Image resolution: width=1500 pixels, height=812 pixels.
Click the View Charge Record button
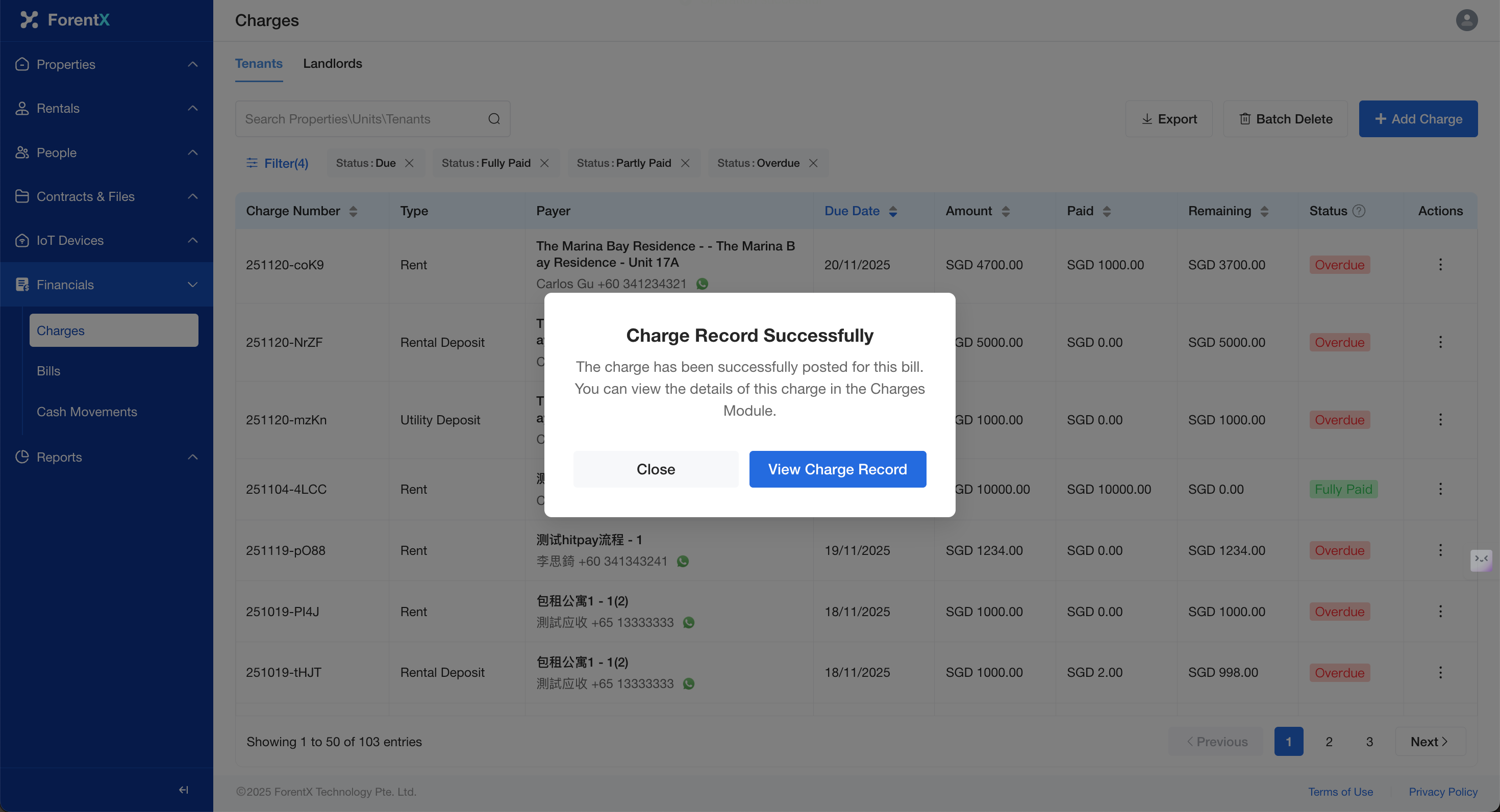point(837,469)
